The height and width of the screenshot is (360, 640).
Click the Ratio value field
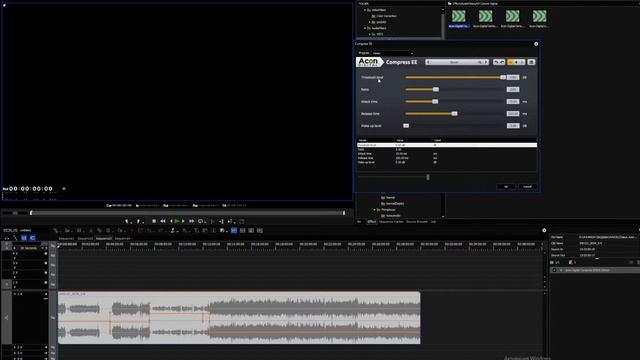coord(513,89)
